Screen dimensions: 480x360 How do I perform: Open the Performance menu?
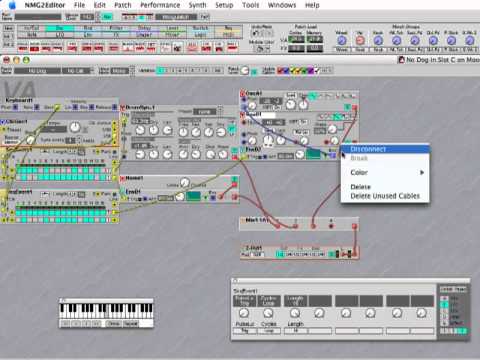[160, 5]
